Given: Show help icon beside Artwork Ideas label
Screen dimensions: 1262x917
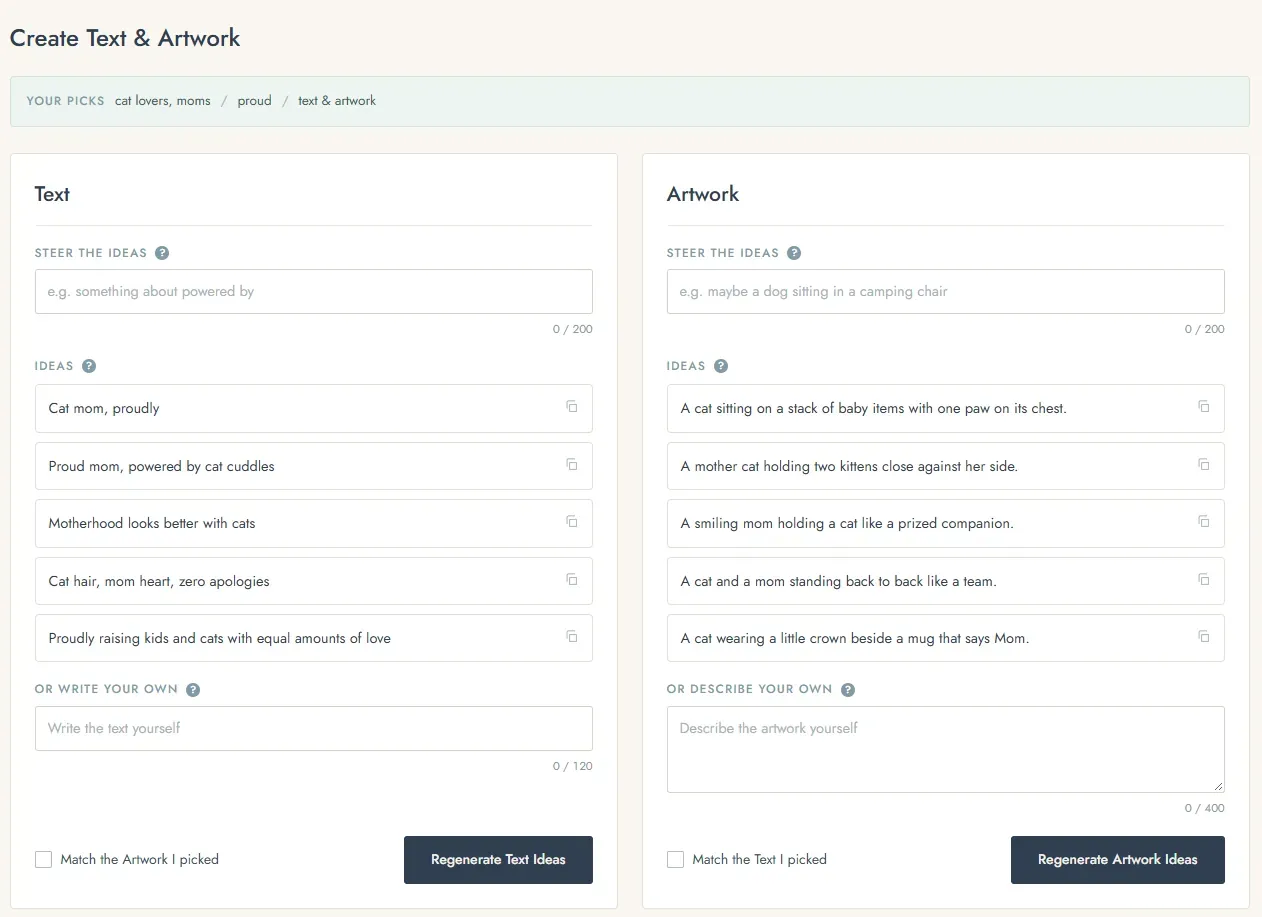Looking at the screenshot, I should tap(721, 366).
